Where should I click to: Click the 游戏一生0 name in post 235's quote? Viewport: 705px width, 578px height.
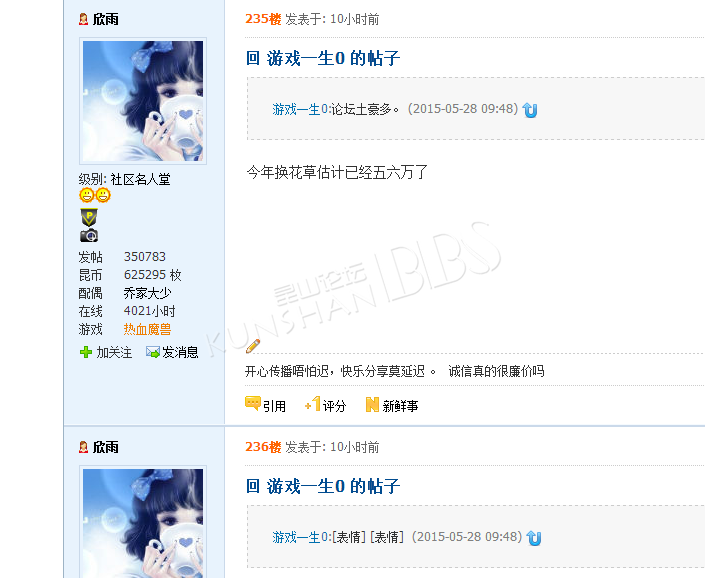click(x=300, y=109)
